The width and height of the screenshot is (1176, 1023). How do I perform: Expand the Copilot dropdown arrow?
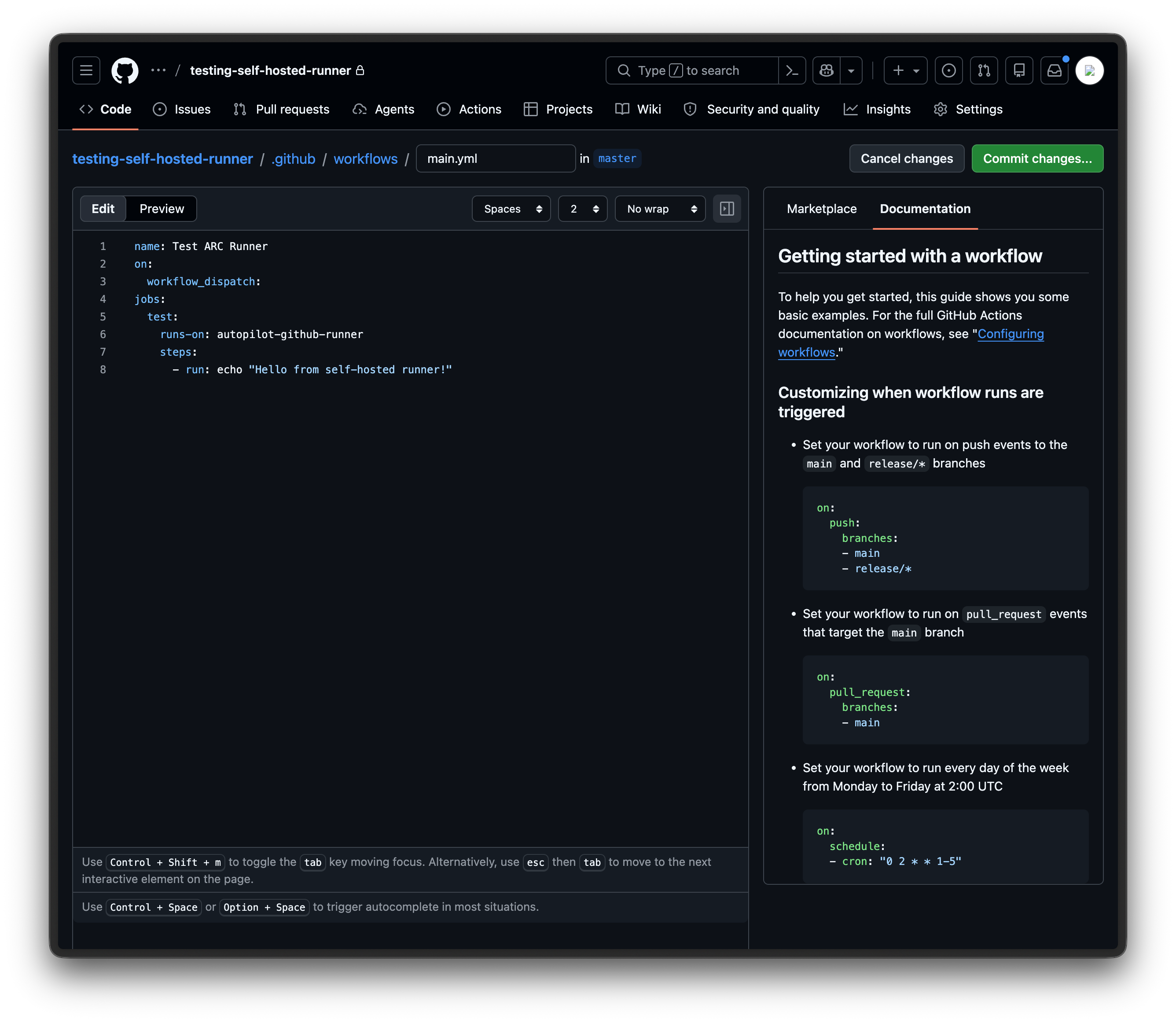tap(851, 70)
